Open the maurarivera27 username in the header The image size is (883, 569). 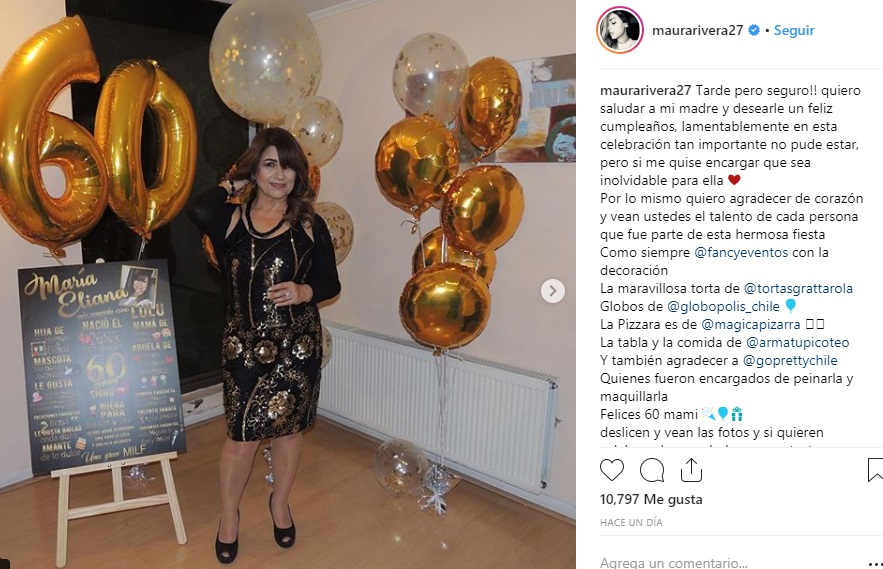click(x=697, y=30)
